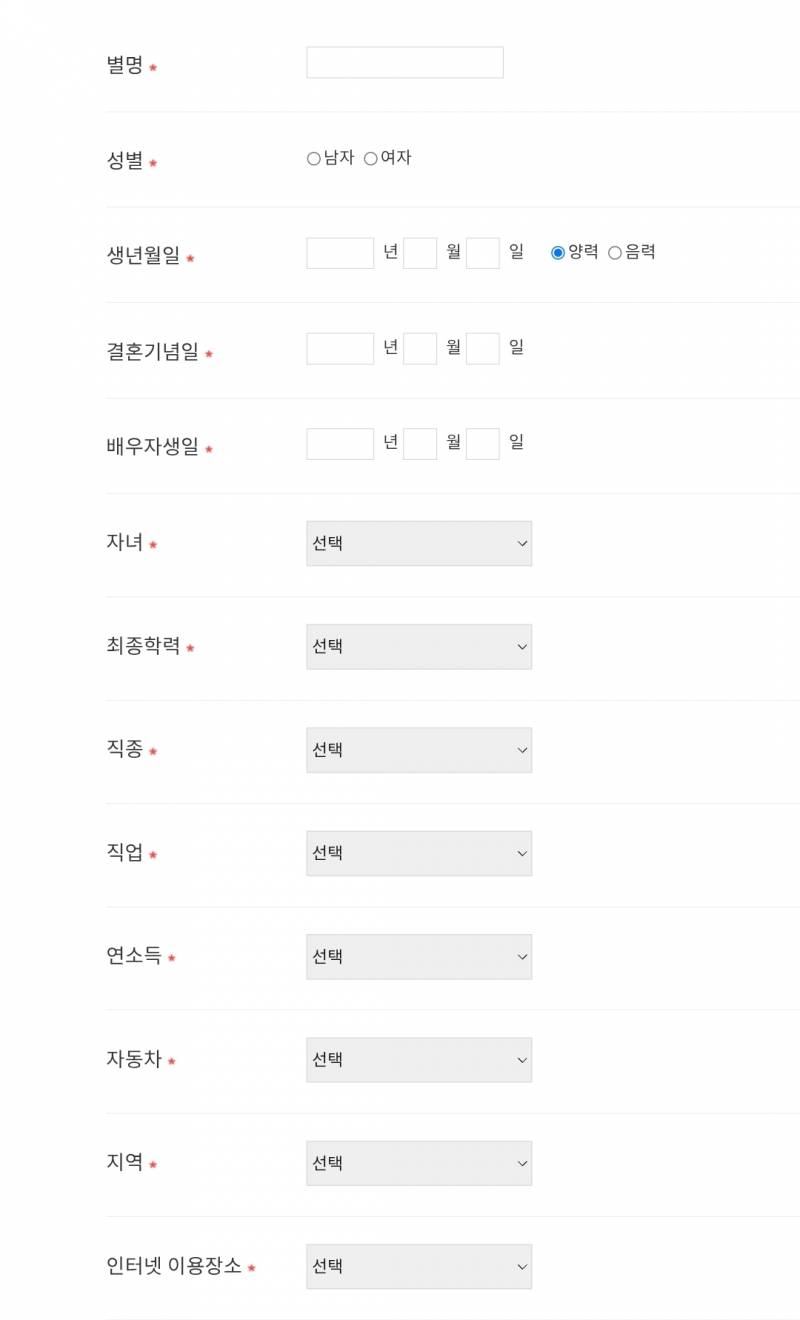Click the 생년월일 year input box

[339, 252]
